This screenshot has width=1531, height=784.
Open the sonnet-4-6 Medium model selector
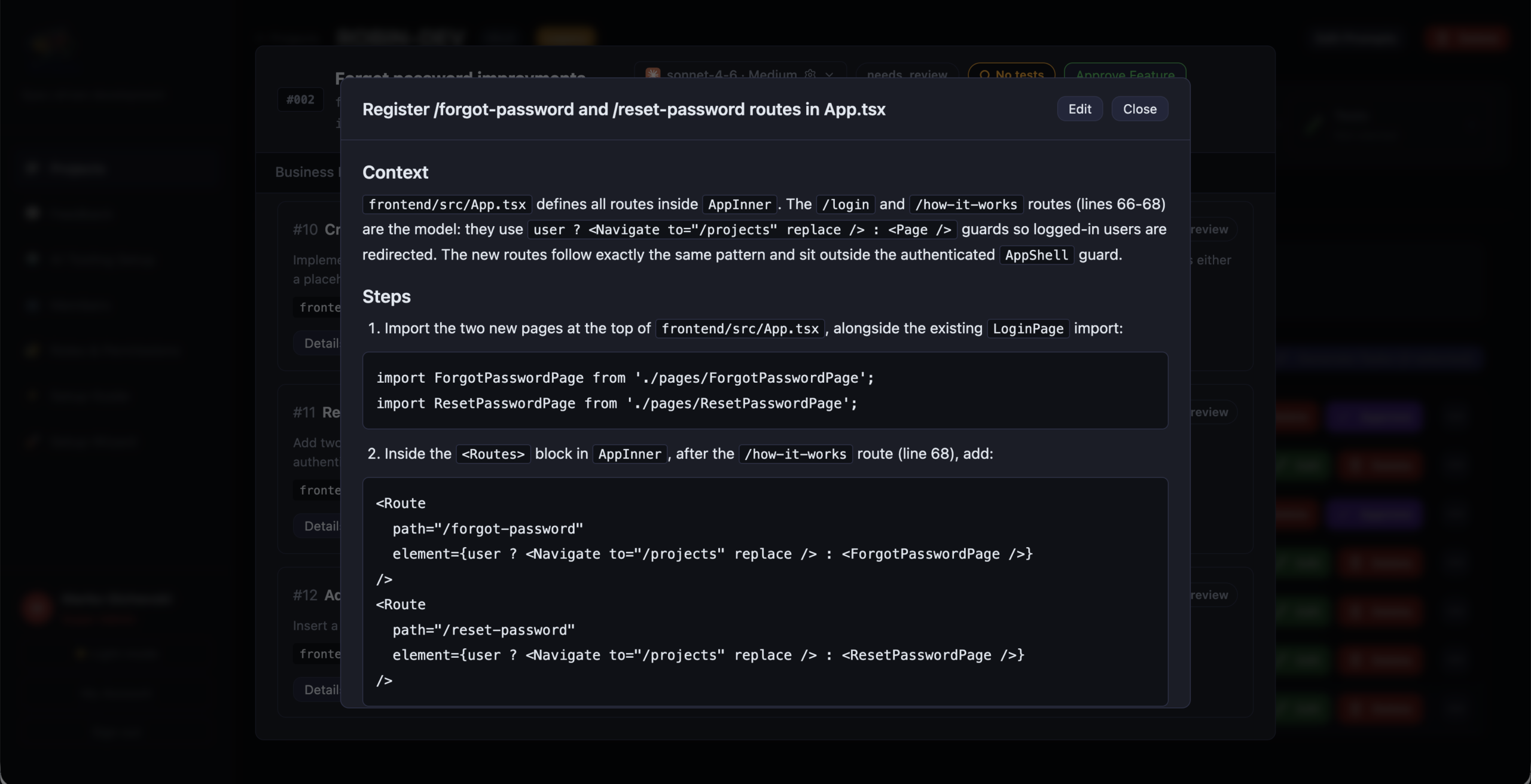point(740,74)
